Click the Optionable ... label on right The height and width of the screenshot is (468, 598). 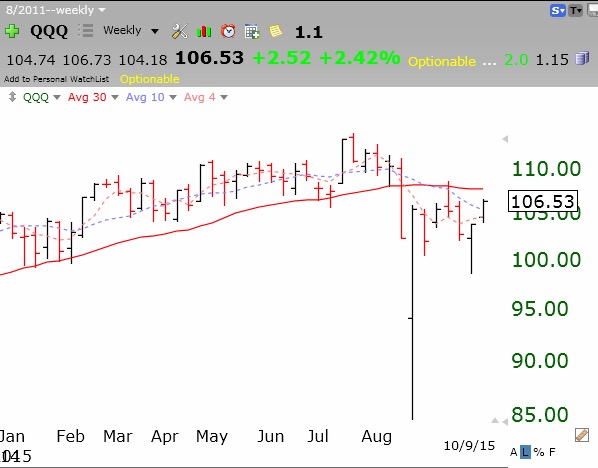click(452, 61)
